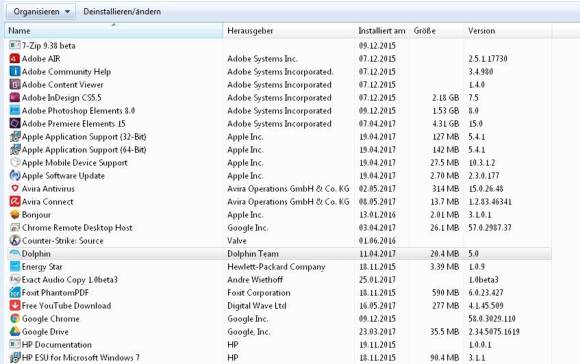Sort by the Name column header
The image size is (580, 364).
click(x=113, y=31)
